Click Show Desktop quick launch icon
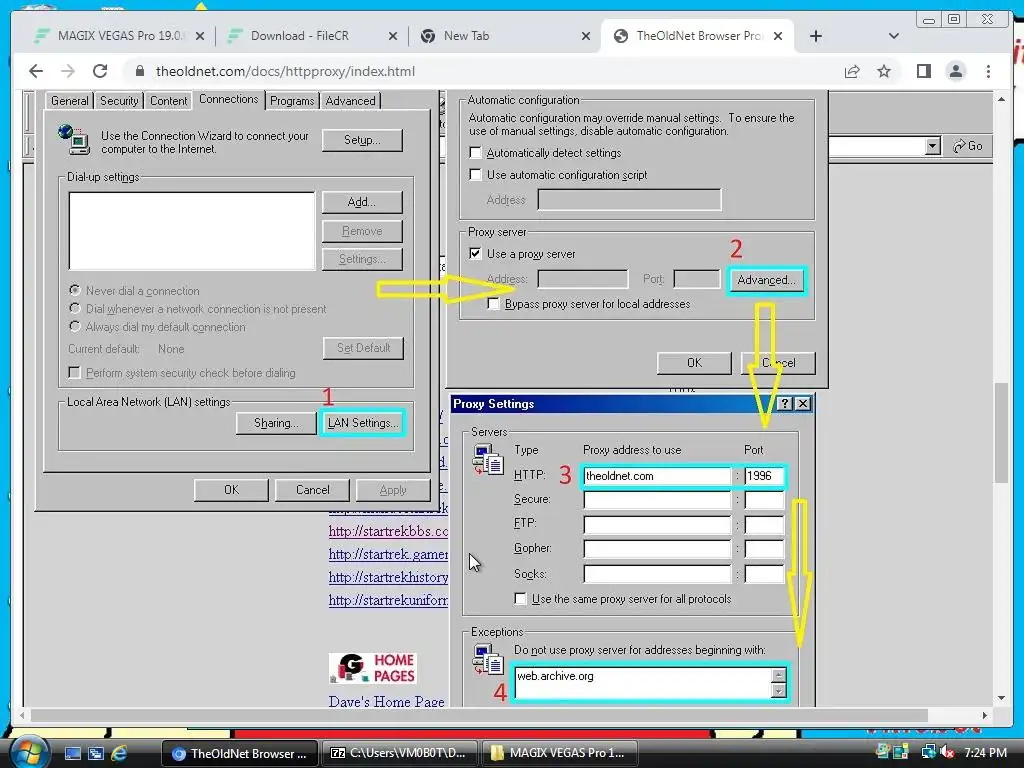1024x768 pixels. pyautogui.click(x=72, y=753)
